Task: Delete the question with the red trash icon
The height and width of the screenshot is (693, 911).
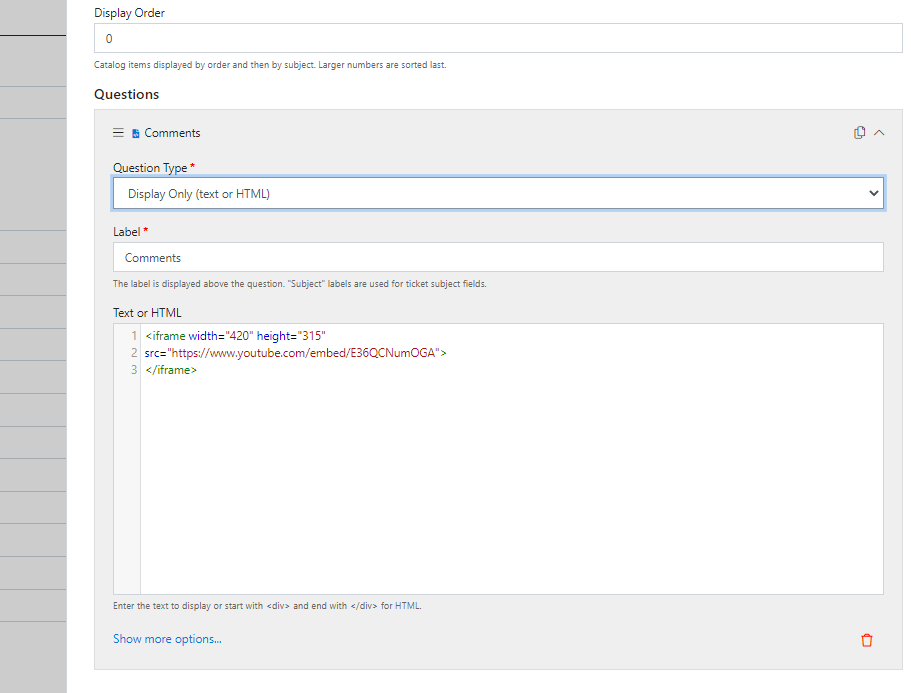Action: (866, 640)
